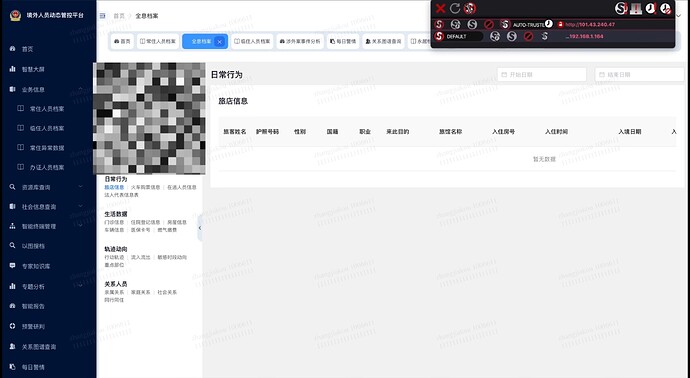Select the 敏感时段动向 link
This screenshot has height=378, width=690.
coord(172,257)
